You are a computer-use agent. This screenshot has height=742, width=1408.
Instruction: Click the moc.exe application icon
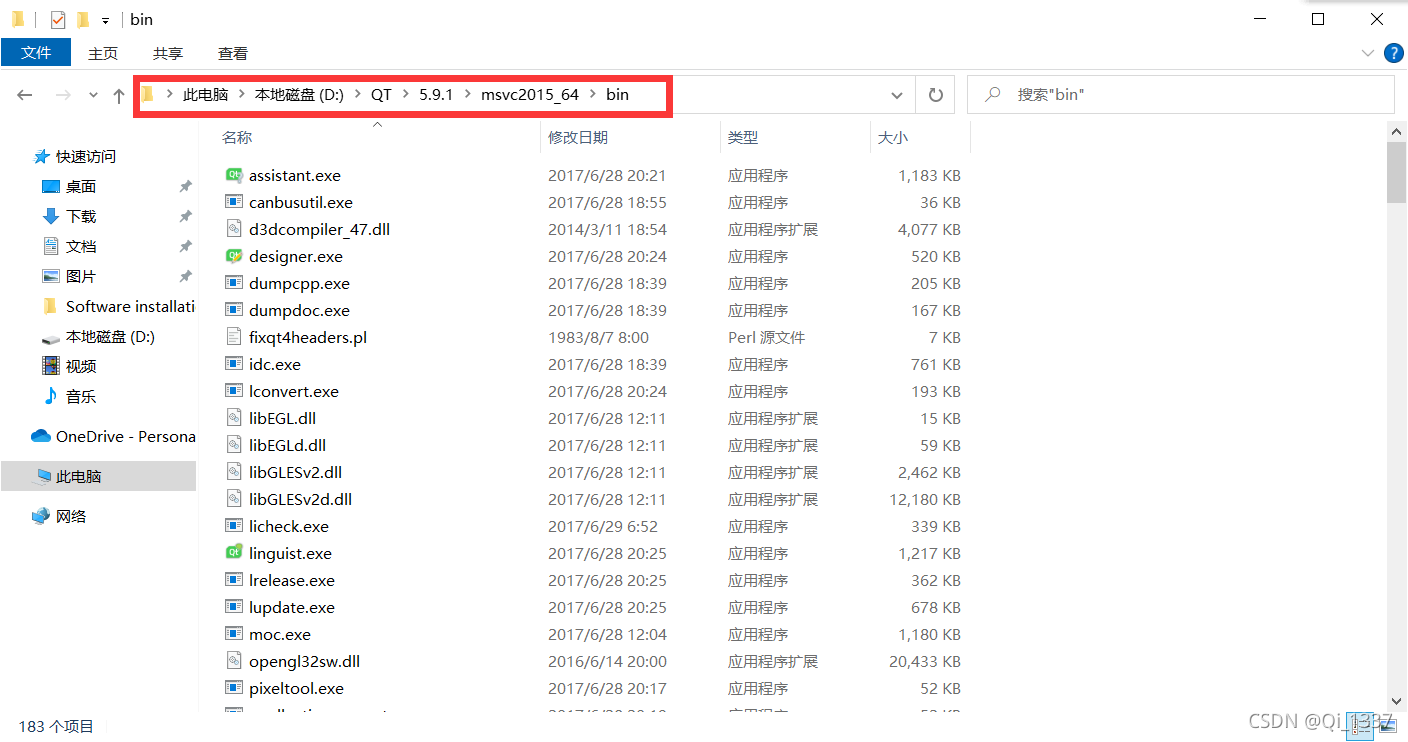(x=234, y=634)
